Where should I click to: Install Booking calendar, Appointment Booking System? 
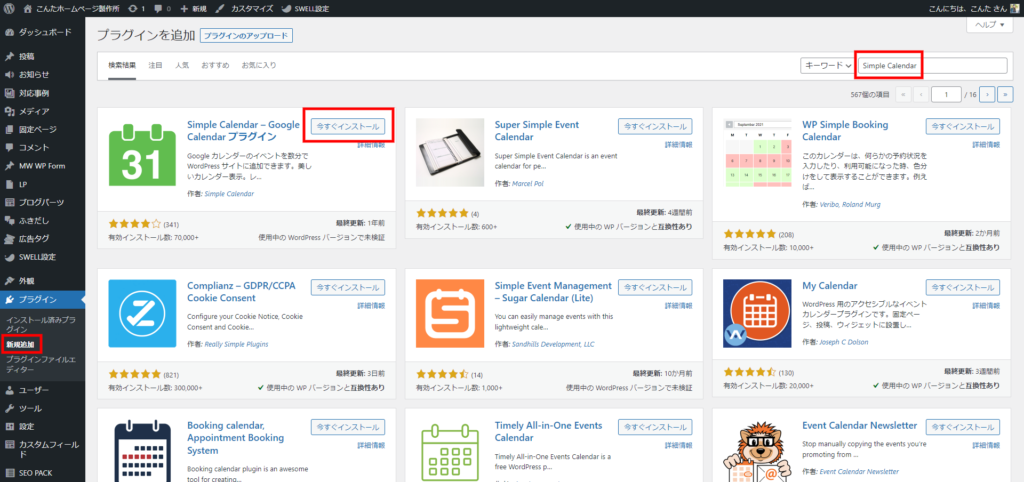tap(347, 427)
